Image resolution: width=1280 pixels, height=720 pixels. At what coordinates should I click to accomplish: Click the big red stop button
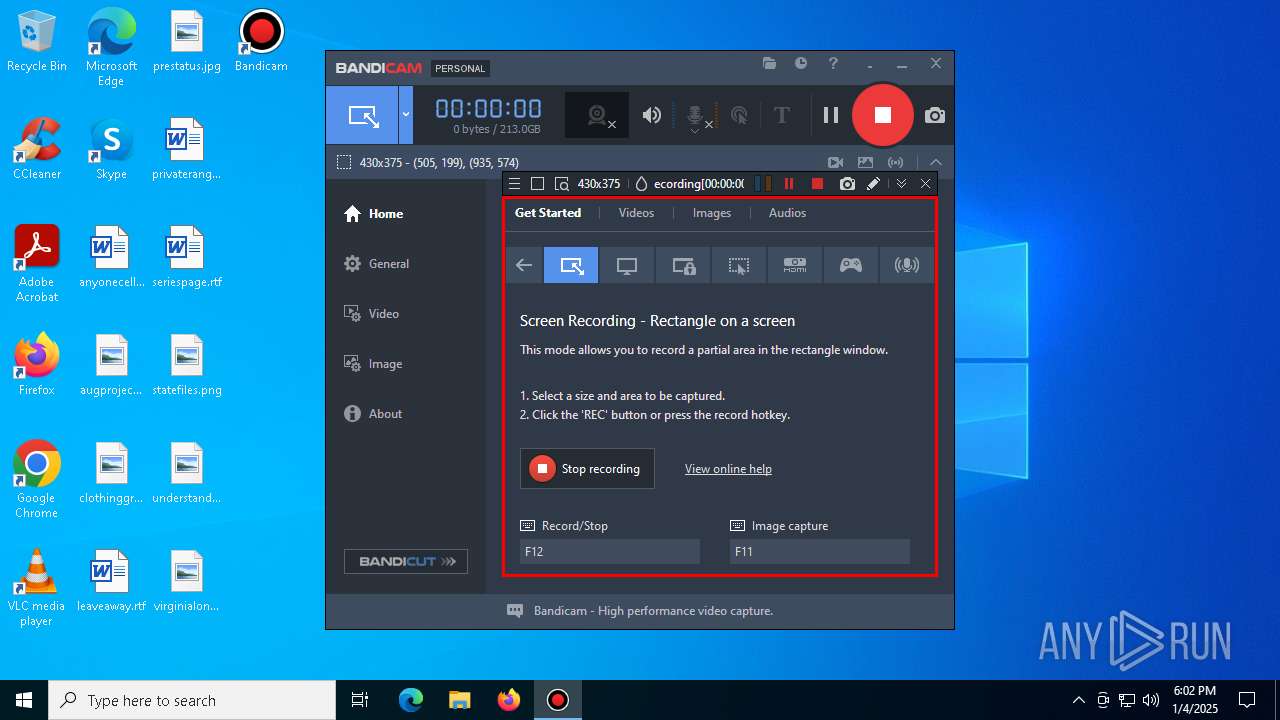[x=882, y=115]
